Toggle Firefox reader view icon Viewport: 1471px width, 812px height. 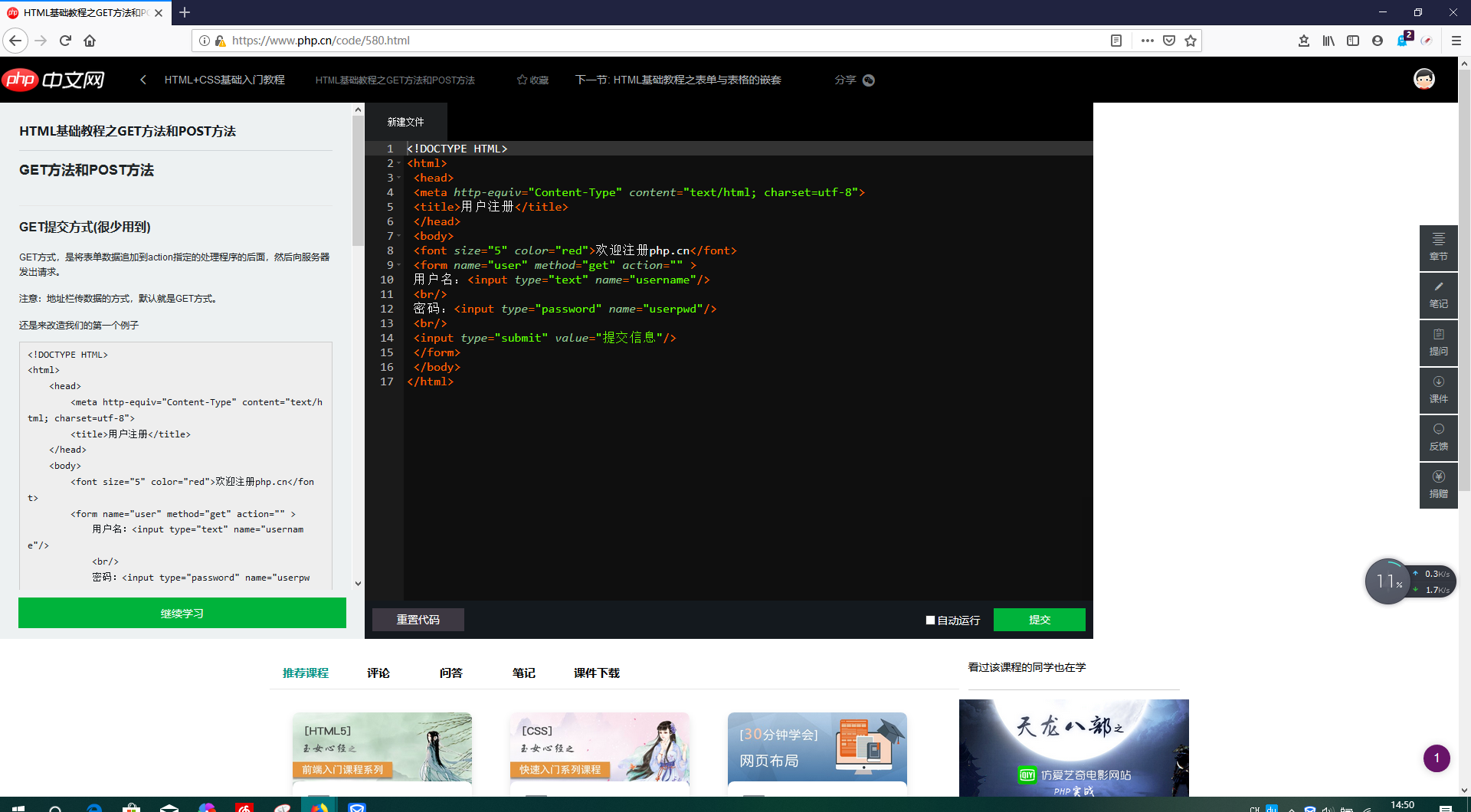pyautogui.click(x=1116, y=41)
